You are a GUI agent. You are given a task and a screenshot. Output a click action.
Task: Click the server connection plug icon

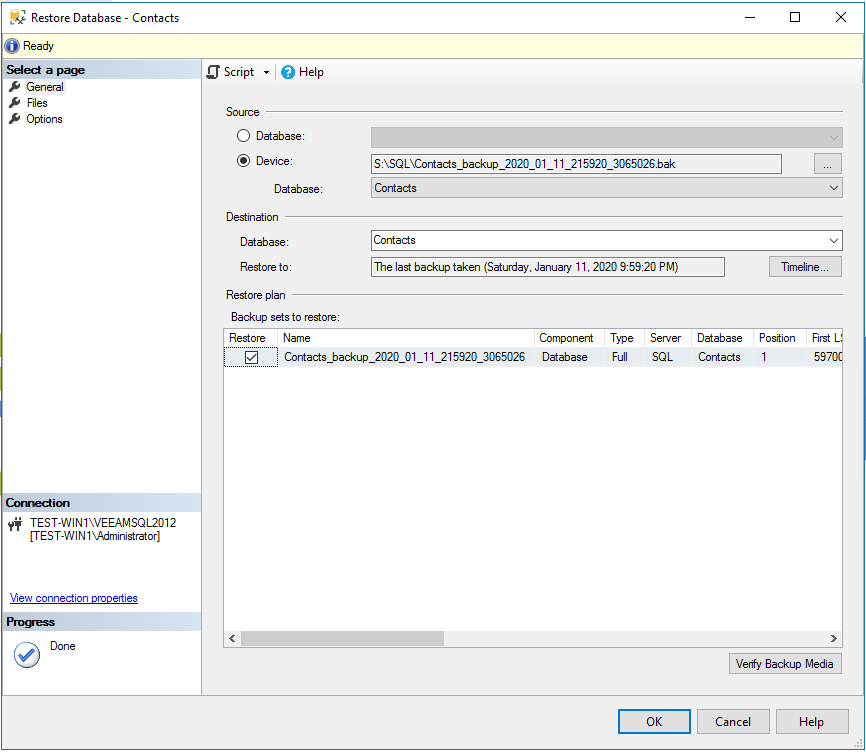pyautogui.click(x=15, y=523)
